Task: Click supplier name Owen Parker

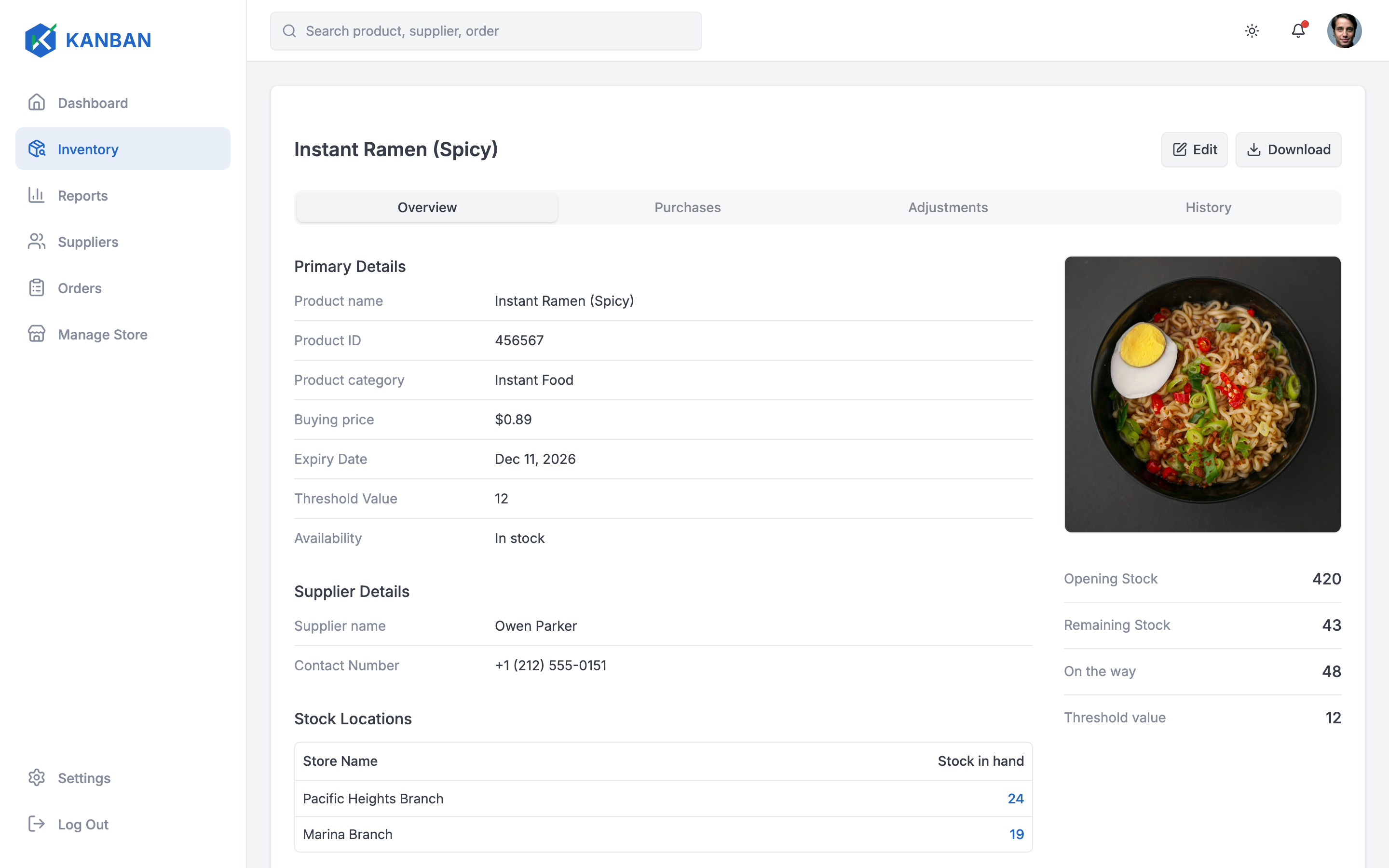Action: pos(535,626)
